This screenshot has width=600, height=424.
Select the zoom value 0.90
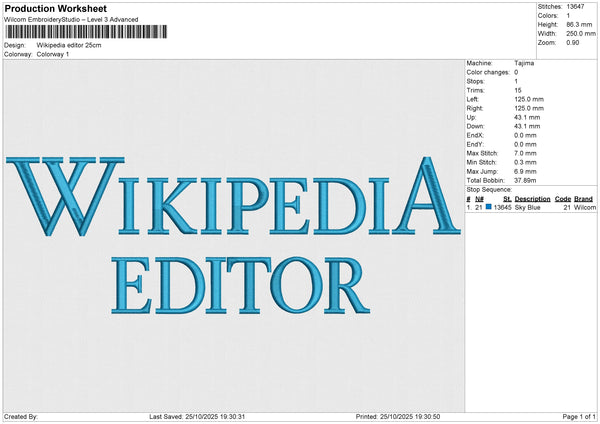click(x=573, y=42)
